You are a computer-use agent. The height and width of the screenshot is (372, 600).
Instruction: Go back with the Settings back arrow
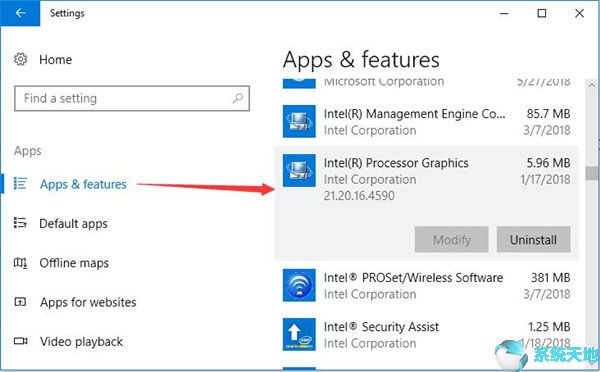click(x=20, y=13)
